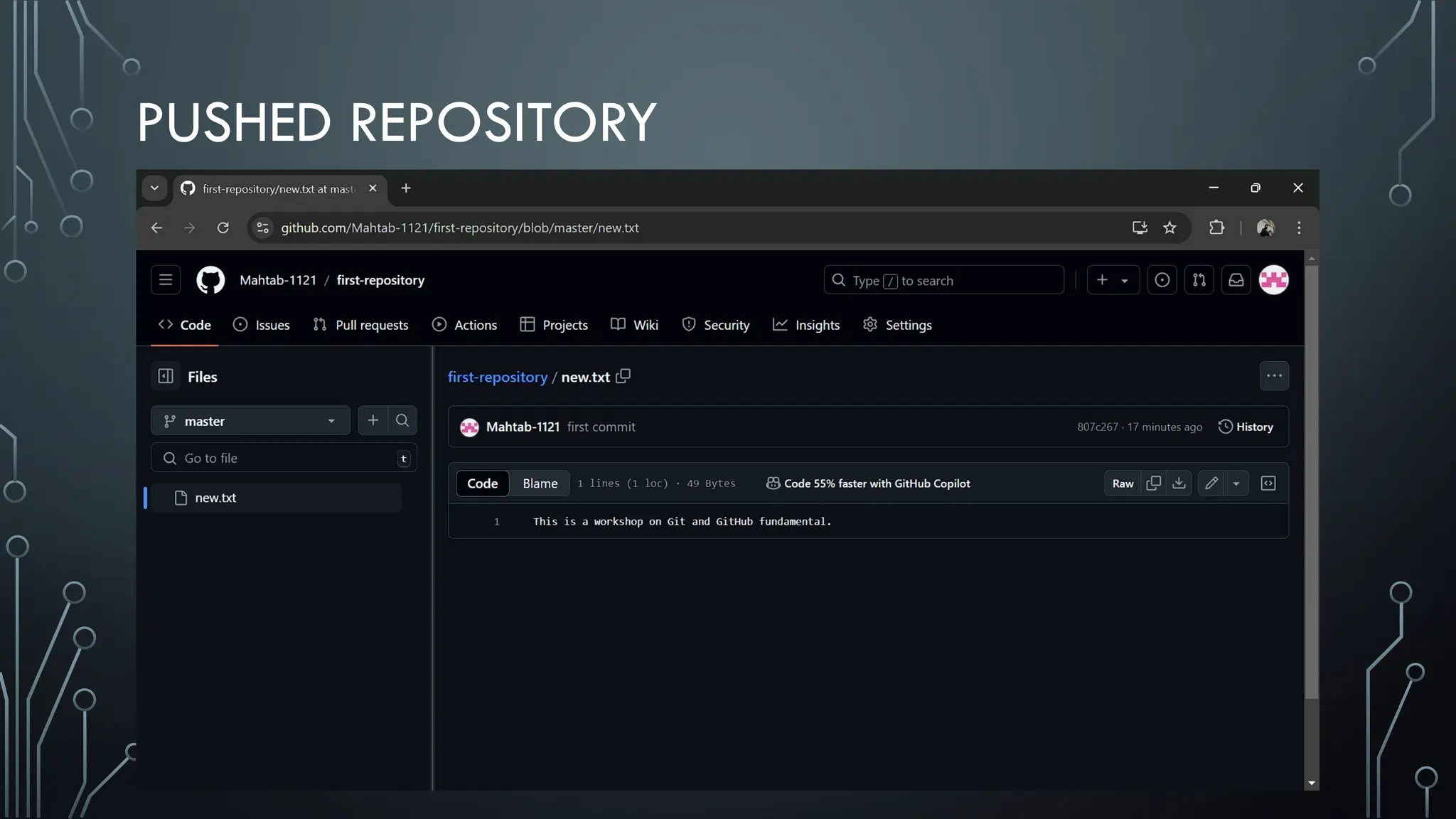Open Chrome three-dot menu
1456x819 pixels.
(x=1299, y=227)
